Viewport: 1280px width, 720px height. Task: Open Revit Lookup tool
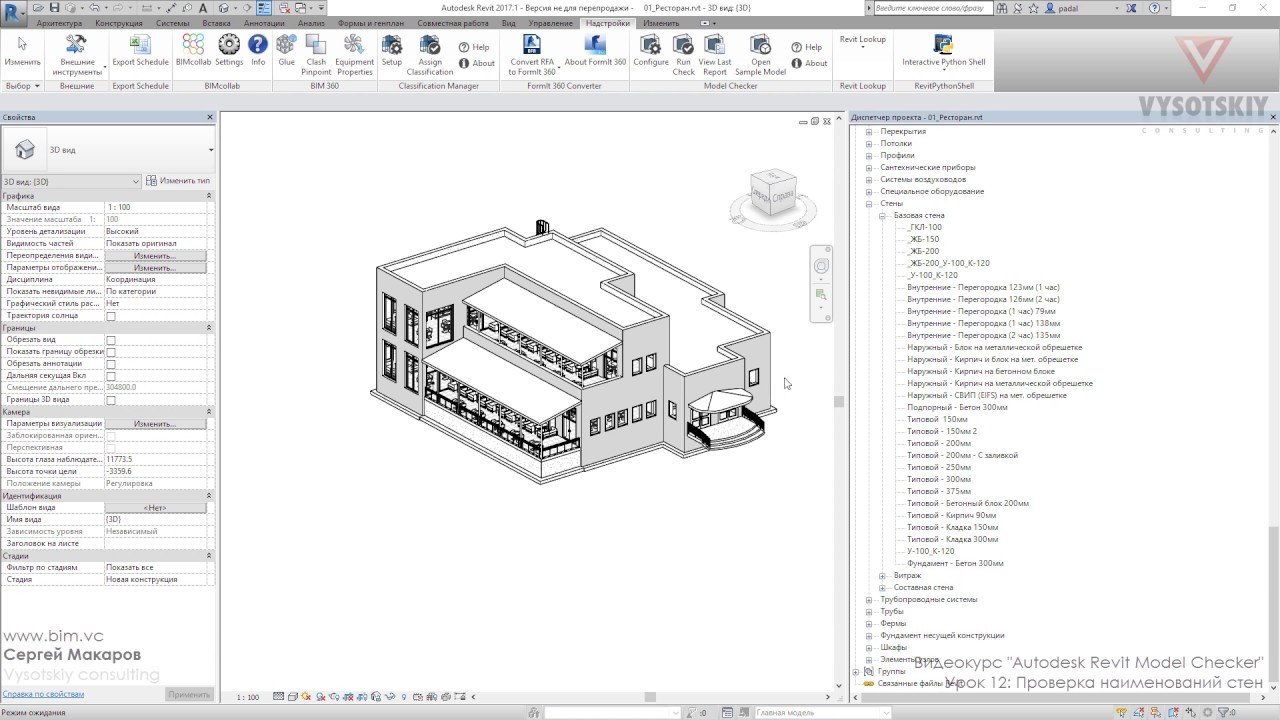863,40
